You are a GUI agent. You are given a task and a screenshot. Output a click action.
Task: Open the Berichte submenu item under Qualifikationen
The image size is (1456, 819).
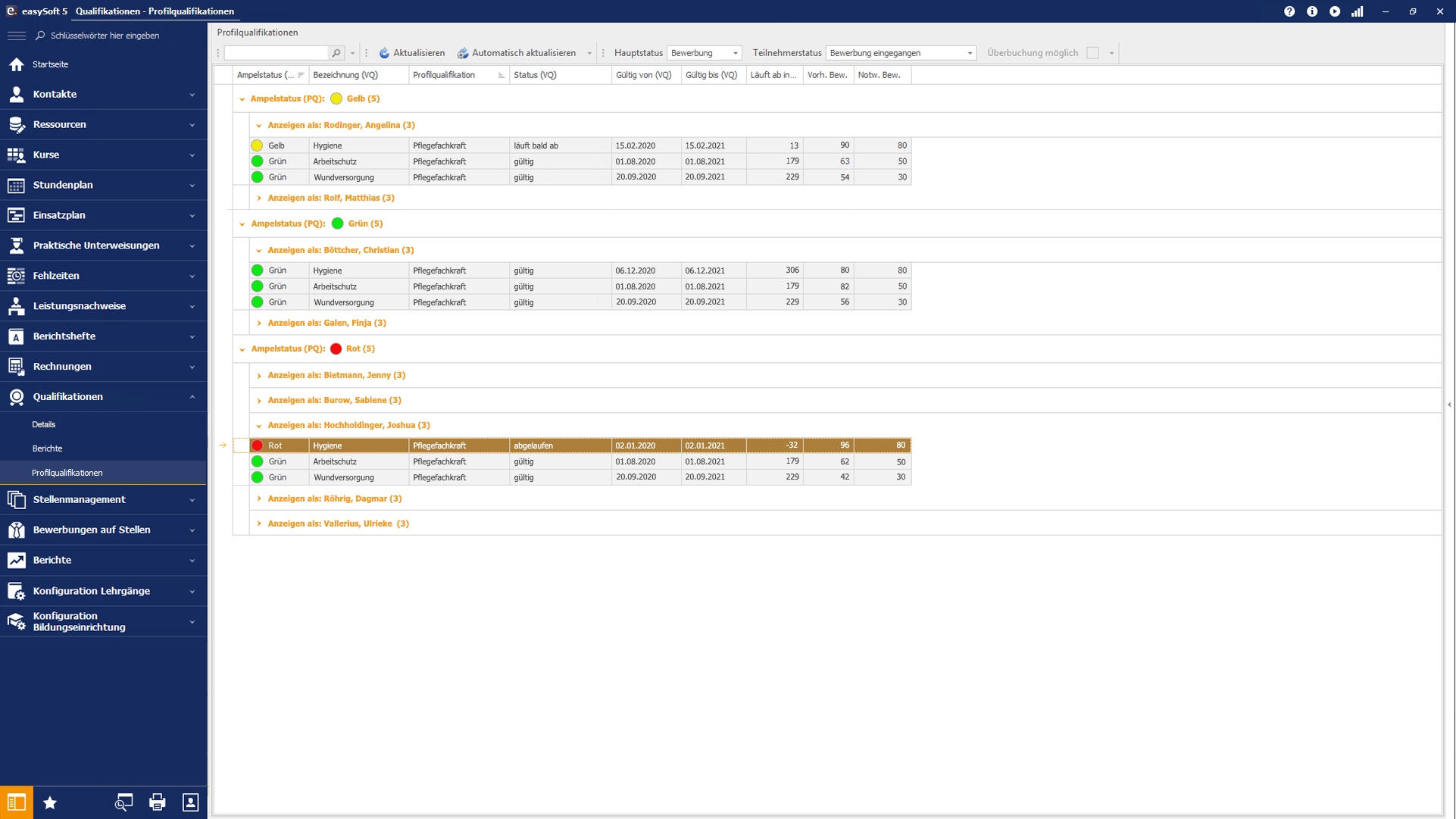[x=47, y=449]
